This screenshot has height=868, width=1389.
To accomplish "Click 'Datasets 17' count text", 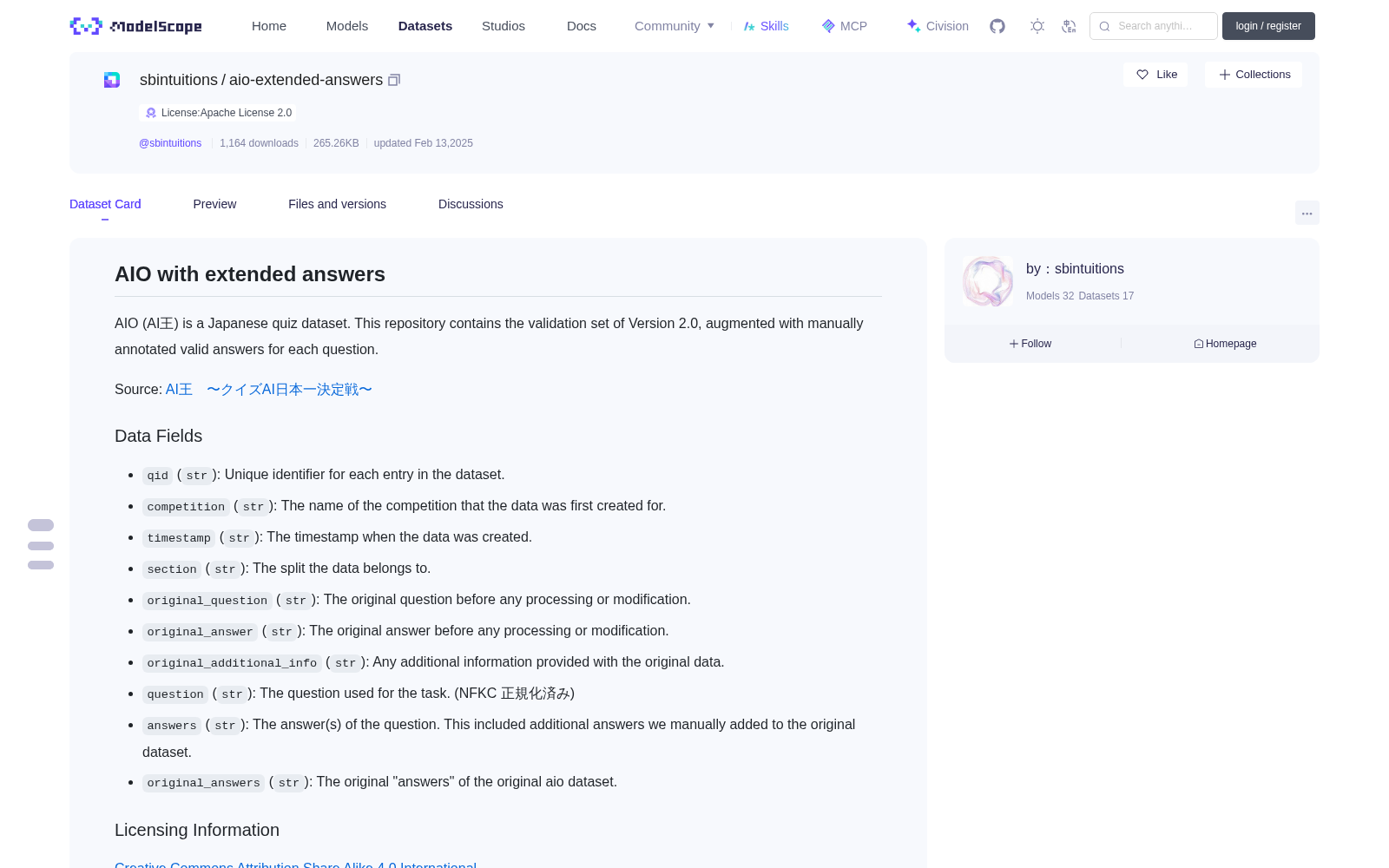I will (1106, 296).
